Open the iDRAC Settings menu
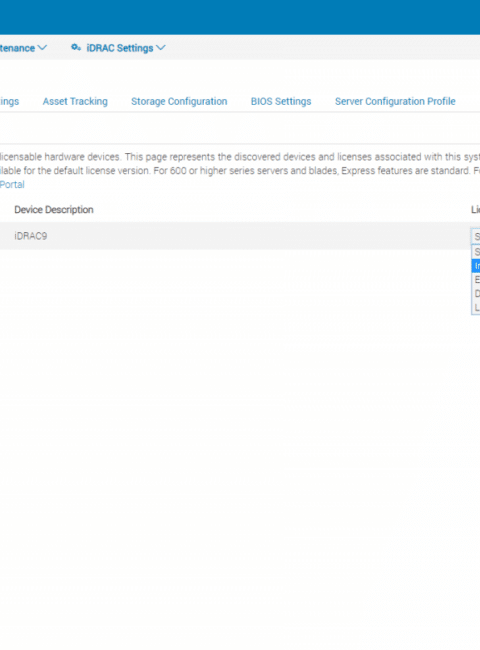The height and width of the screenshot is (650, 480). pos(118,48)
